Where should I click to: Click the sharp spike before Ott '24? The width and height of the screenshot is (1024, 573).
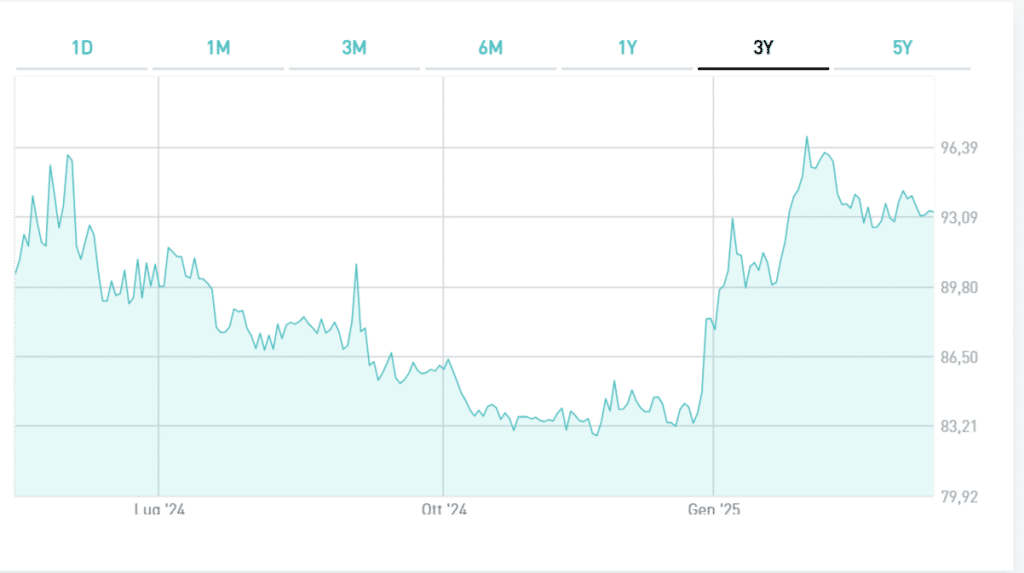pyautogui.click(x=356, y=265)
